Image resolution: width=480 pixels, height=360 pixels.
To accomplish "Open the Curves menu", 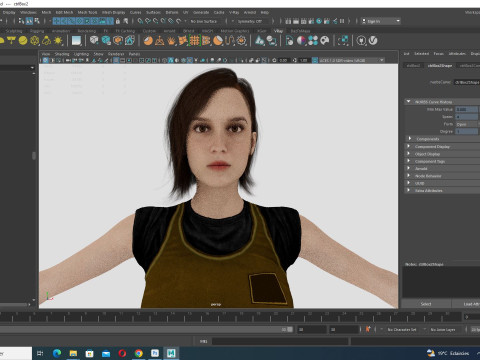I will [x=135, y=12].
